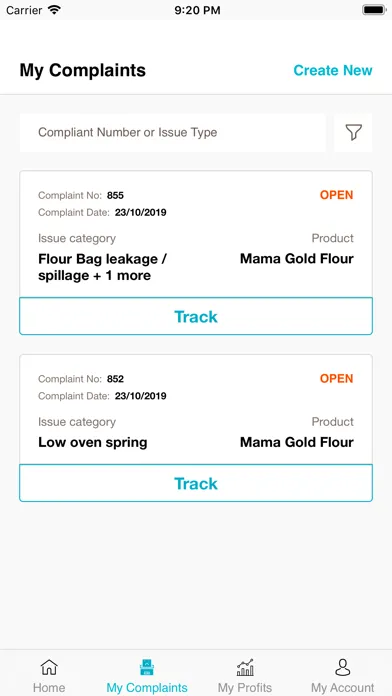Click the Create New link
The image size is (392, 696).
pyautogui.click(x=333, y=70)
